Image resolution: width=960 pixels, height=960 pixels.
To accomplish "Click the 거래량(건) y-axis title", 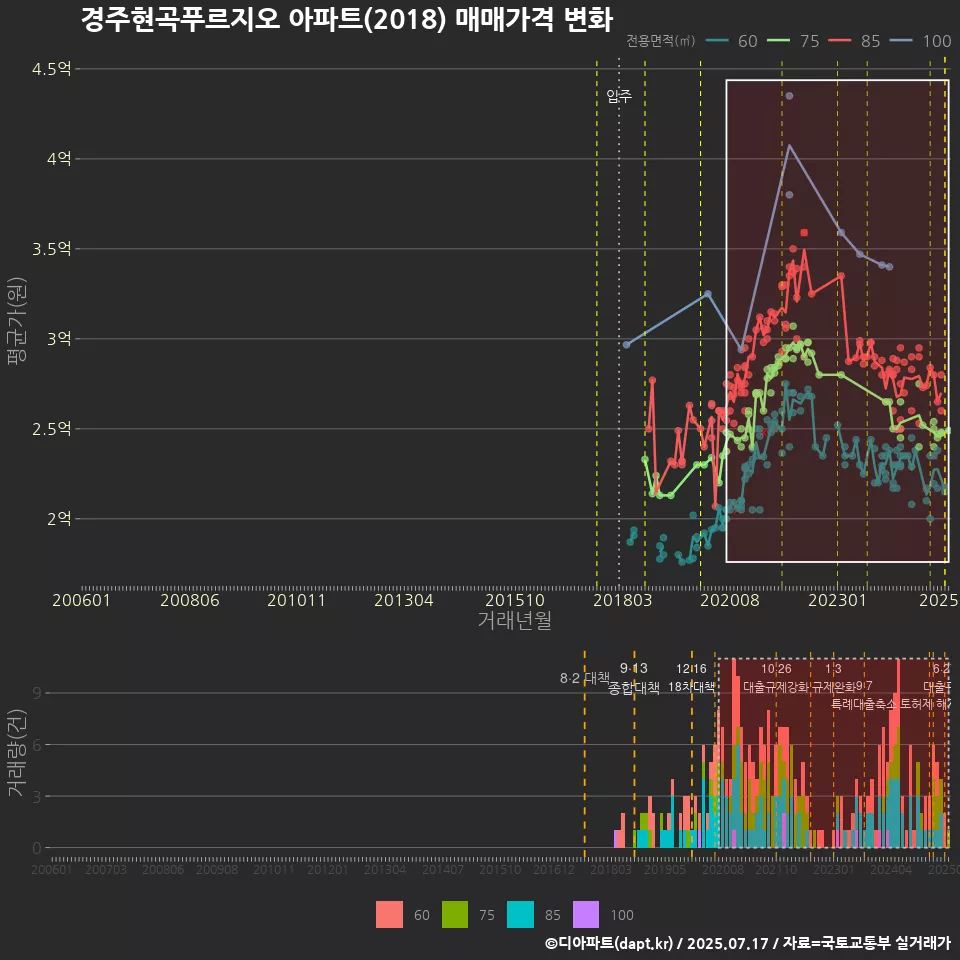I will tap(17, 752).
